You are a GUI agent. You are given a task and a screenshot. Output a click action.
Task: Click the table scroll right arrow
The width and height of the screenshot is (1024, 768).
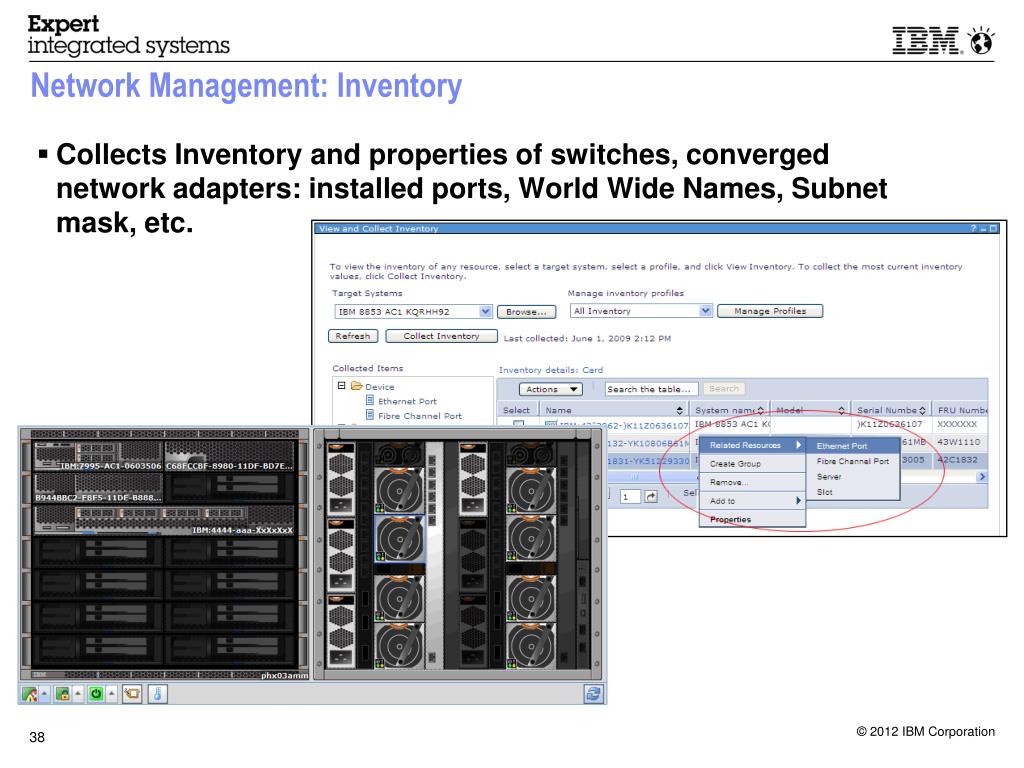(982, 477)
